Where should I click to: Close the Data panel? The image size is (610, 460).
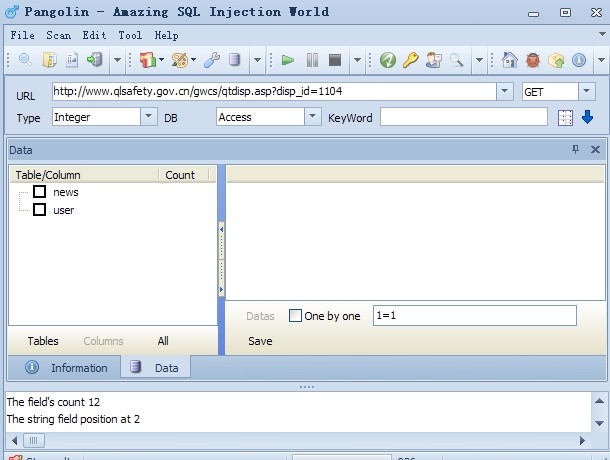coord(595,149)
